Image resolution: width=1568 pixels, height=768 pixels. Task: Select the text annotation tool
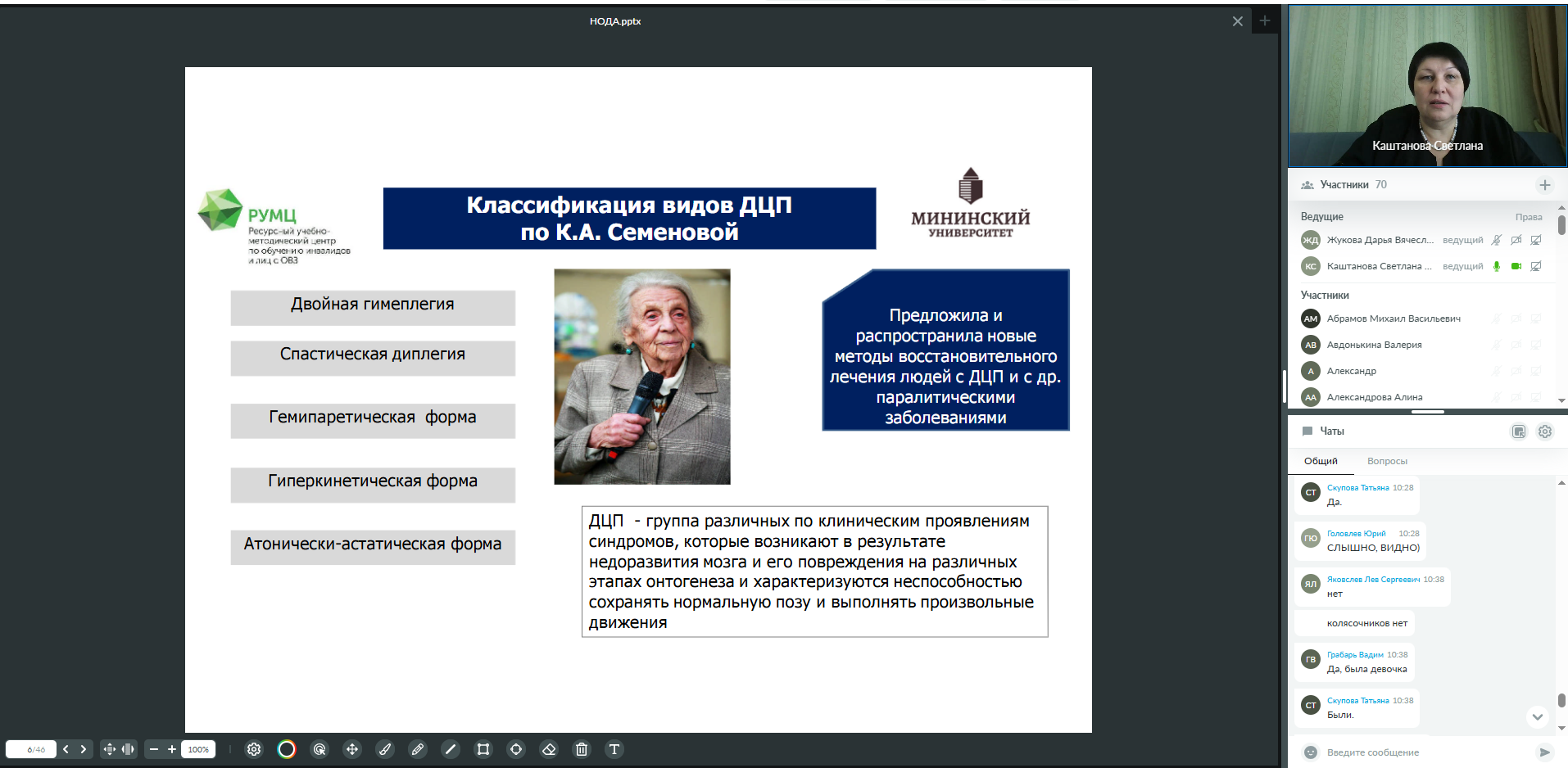click(x=614, y=749)
